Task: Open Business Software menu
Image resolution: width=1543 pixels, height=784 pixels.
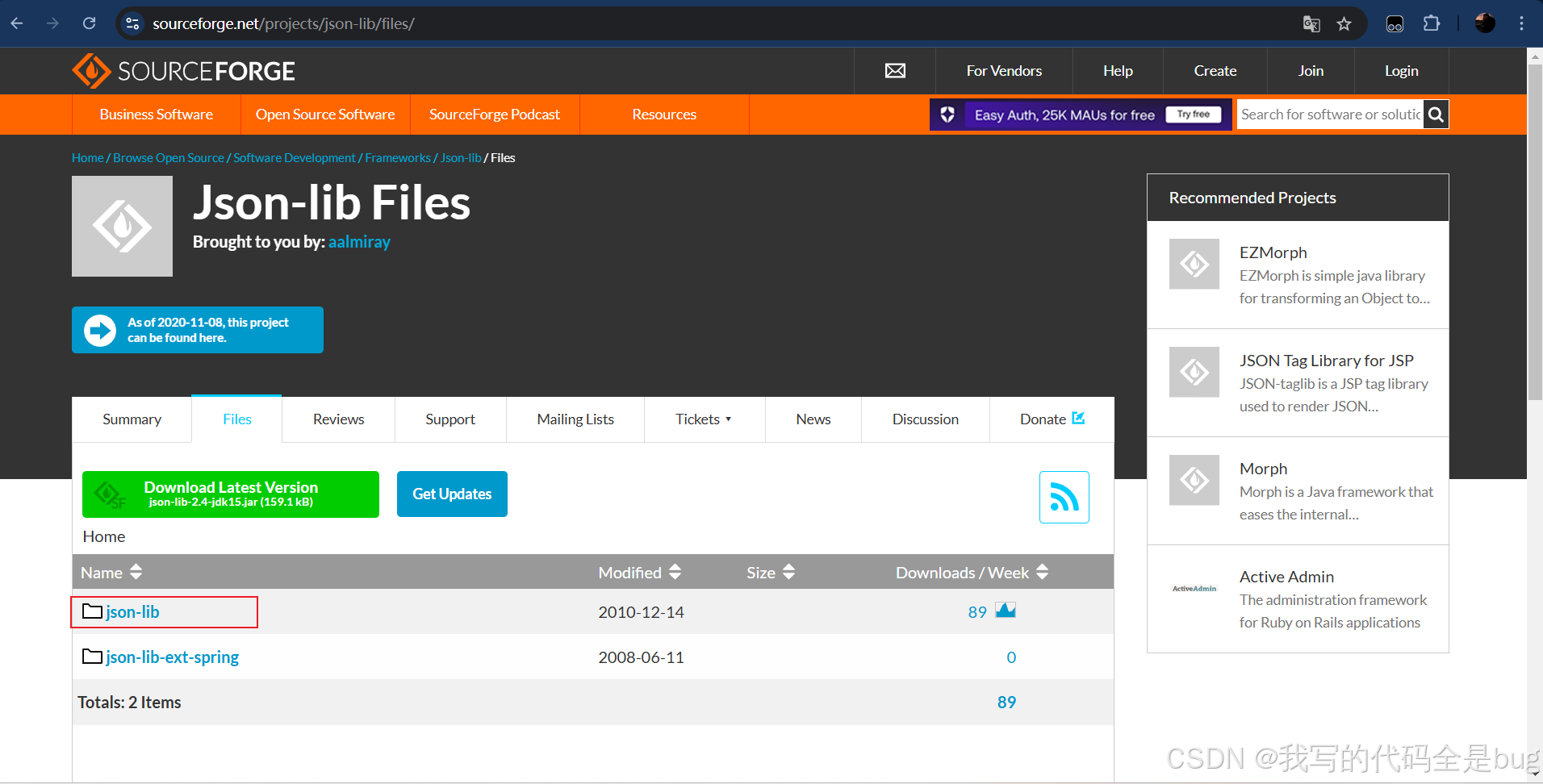Action: tap(157, 115)
